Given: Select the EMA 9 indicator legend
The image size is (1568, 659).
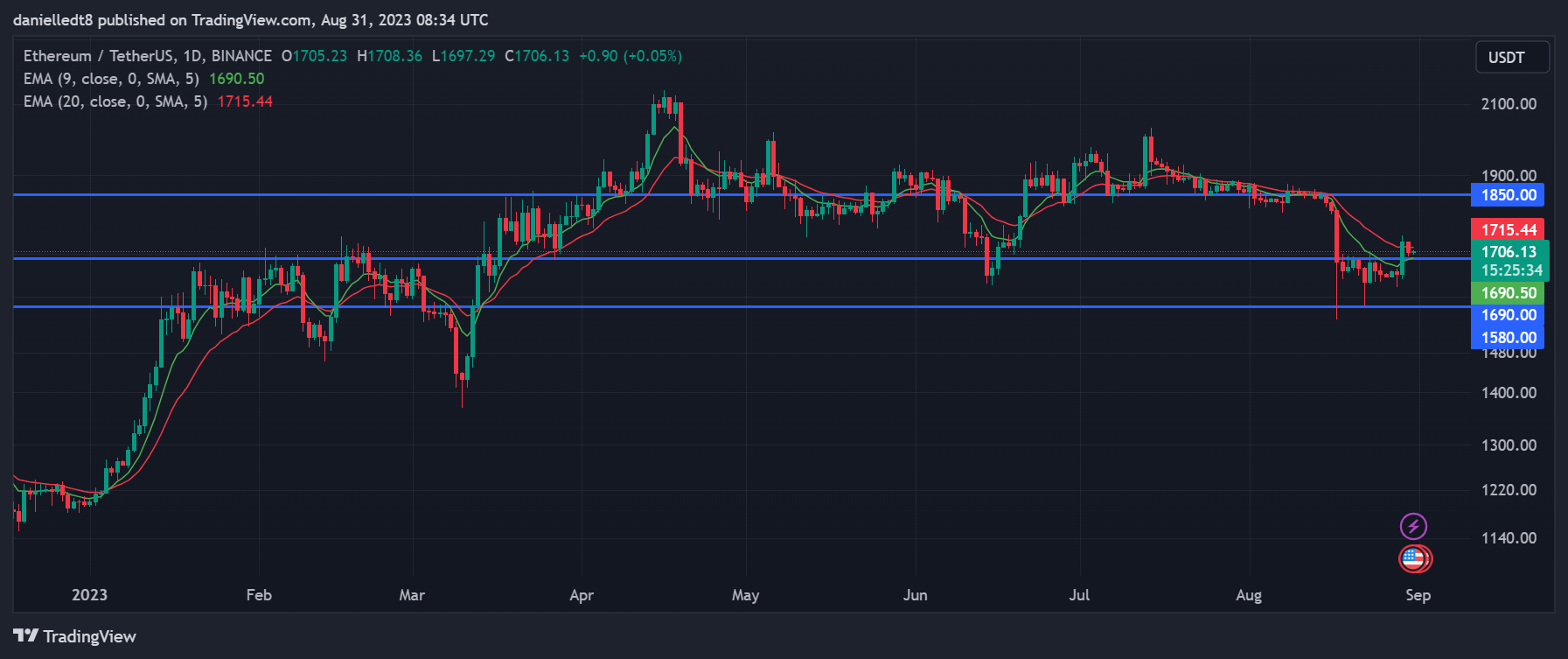Looking at the screenshot, I should point(111,79).
